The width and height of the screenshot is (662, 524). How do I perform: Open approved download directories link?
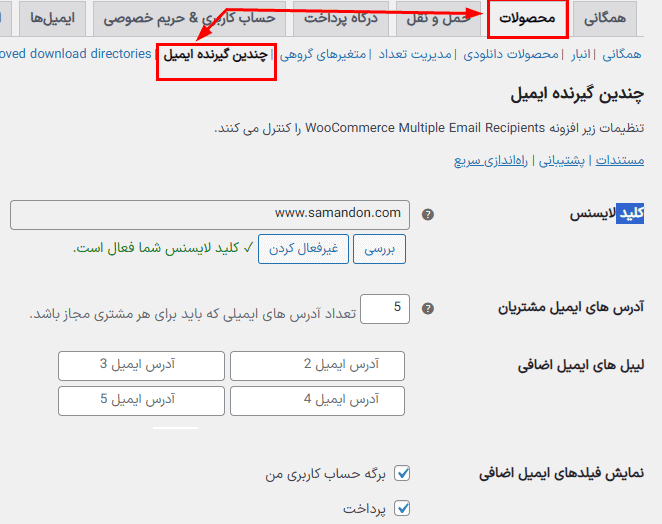click(75, 54)
